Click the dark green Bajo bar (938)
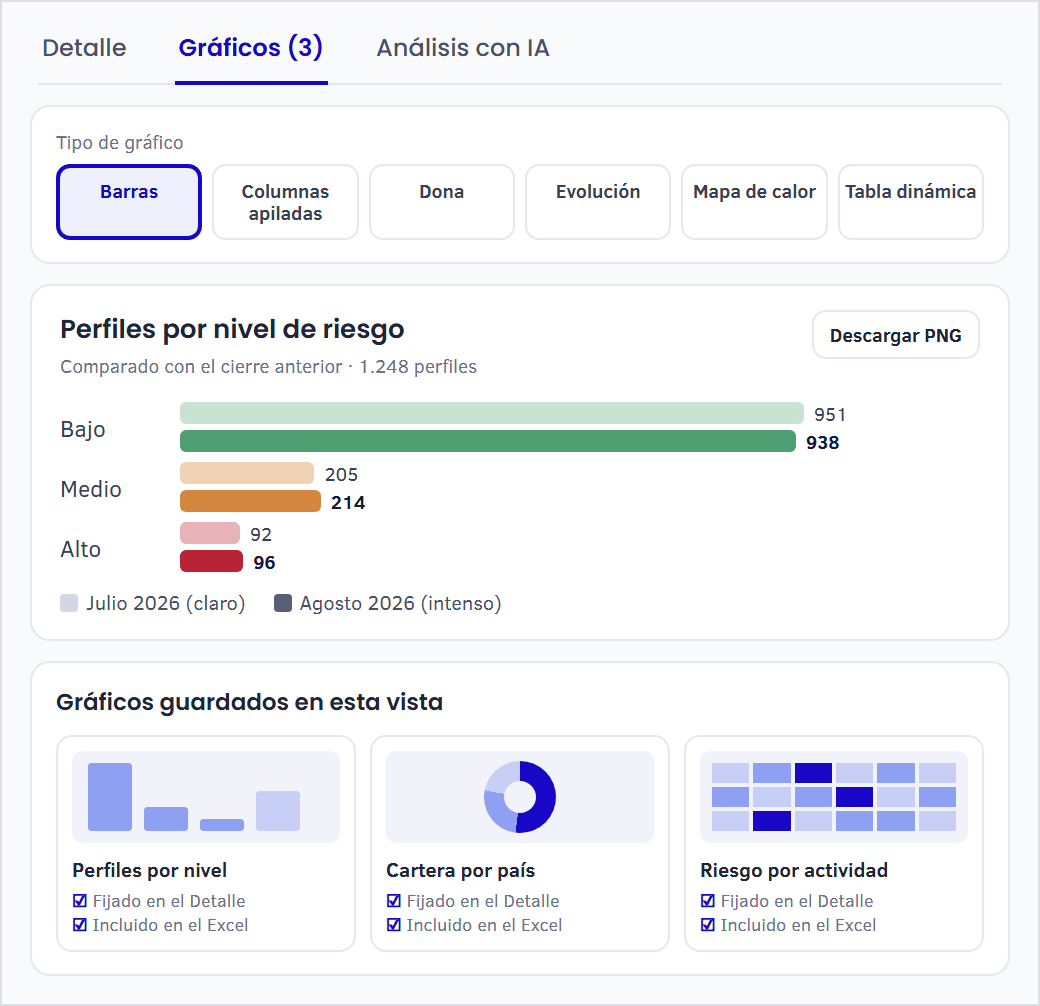 click(x=488, y=441)
